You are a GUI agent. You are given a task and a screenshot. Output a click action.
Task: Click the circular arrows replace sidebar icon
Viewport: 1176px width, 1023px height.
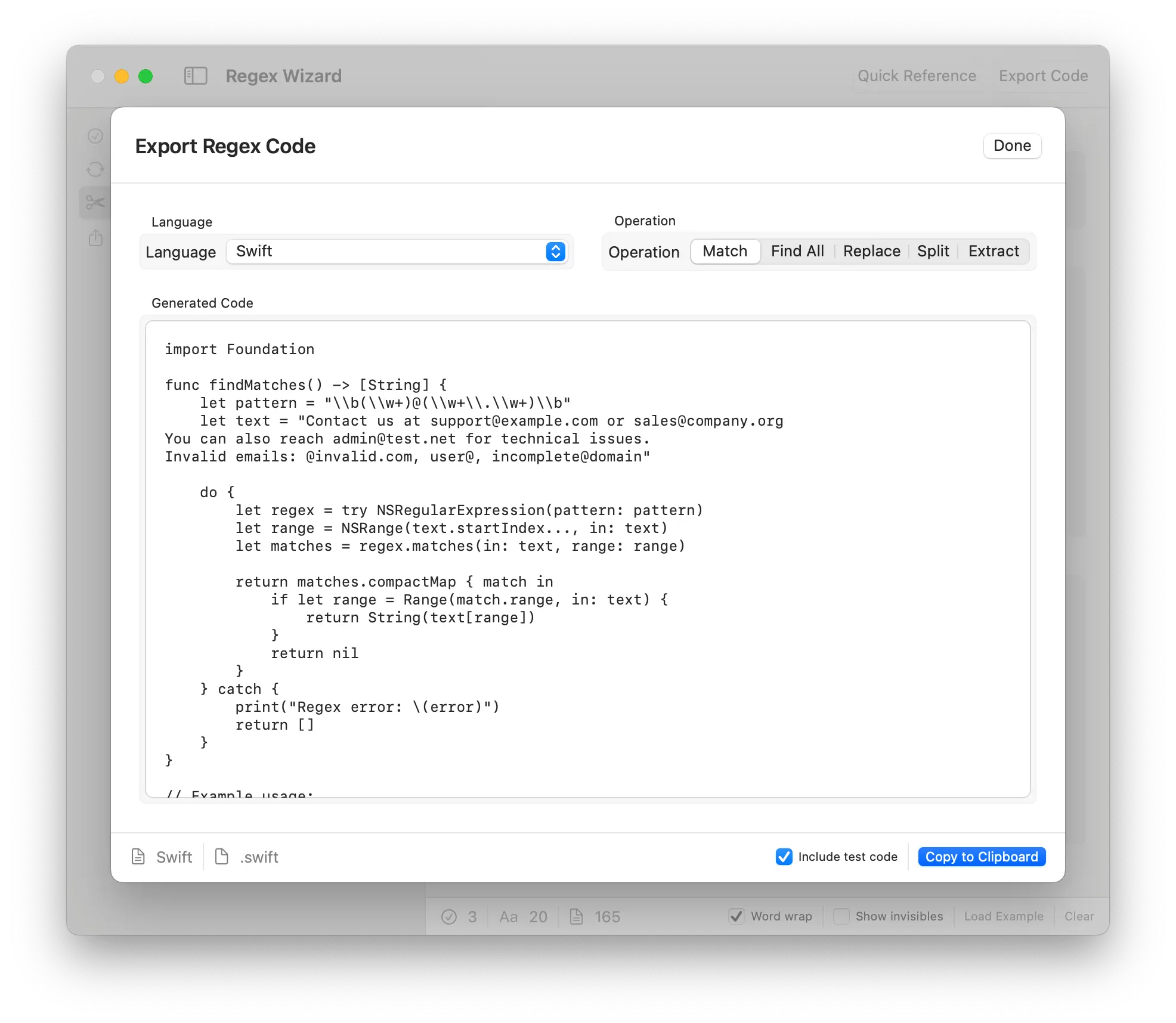click(x=95, y=169)
